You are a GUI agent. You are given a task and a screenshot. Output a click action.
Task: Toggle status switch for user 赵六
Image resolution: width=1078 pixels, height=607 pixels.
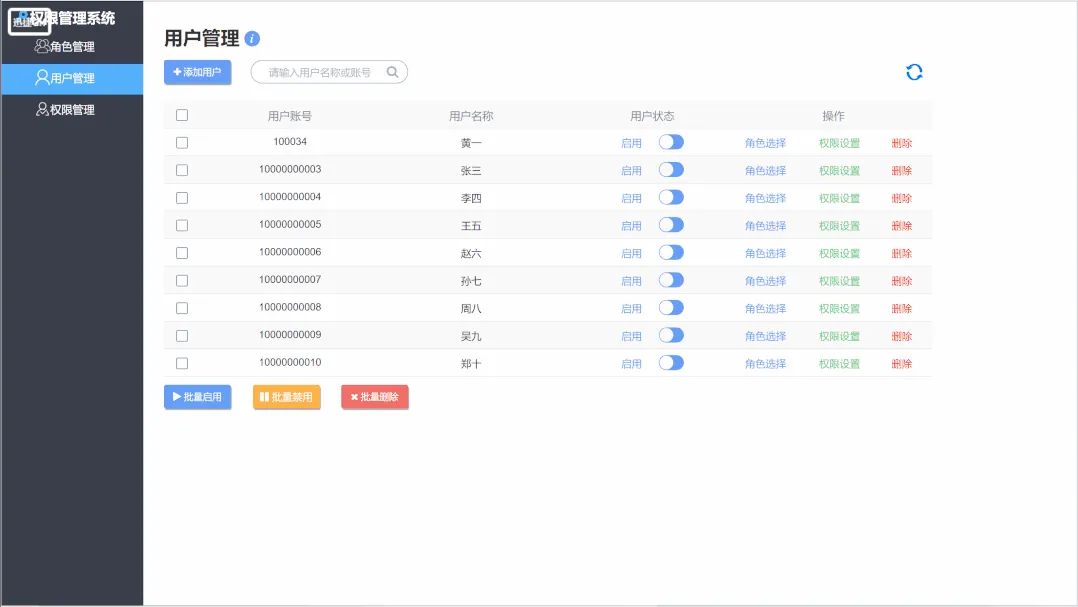point(671,252)
